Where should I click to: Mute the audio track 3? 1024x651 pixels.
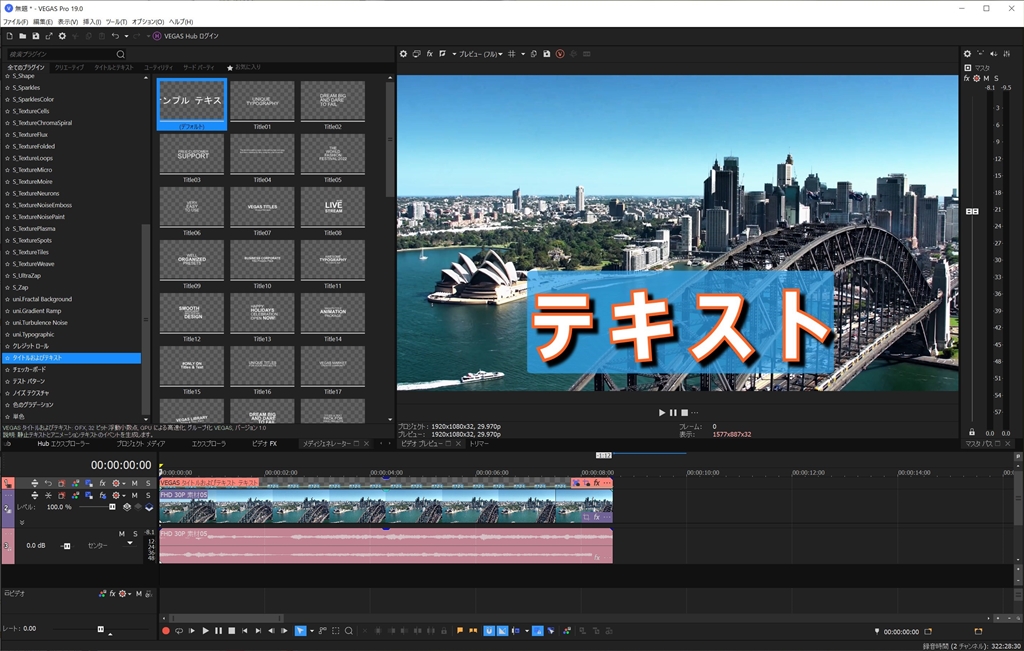tap(122, 534)
